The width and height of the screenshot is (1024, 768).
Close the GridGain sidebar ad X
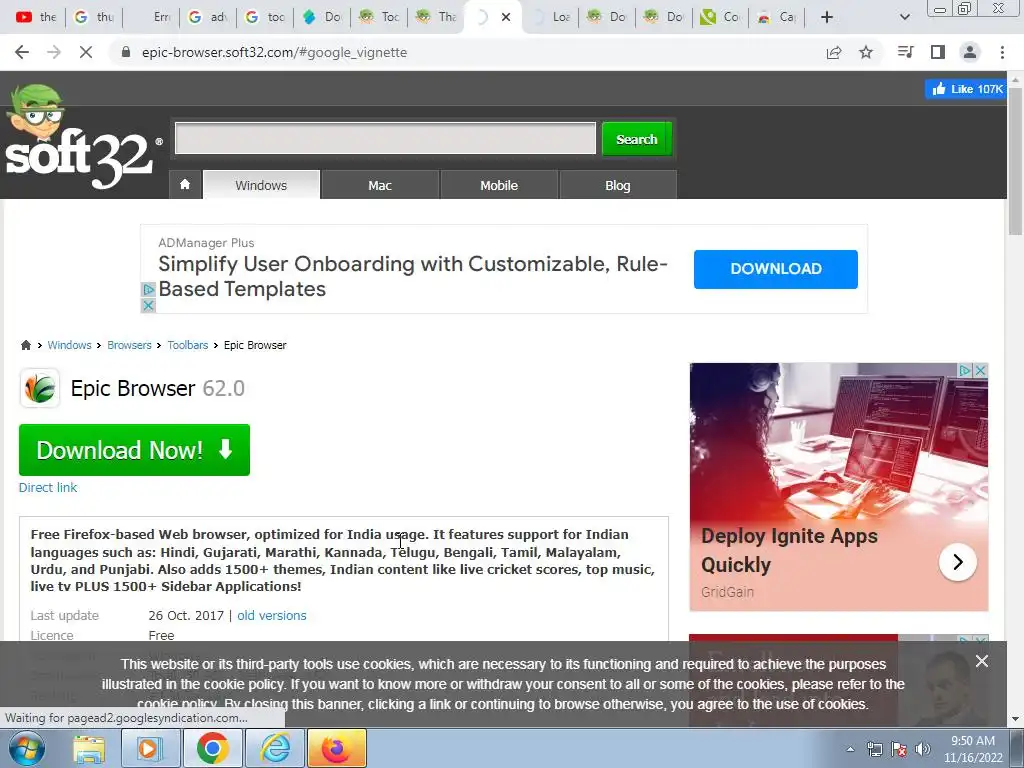coord(980,370)
